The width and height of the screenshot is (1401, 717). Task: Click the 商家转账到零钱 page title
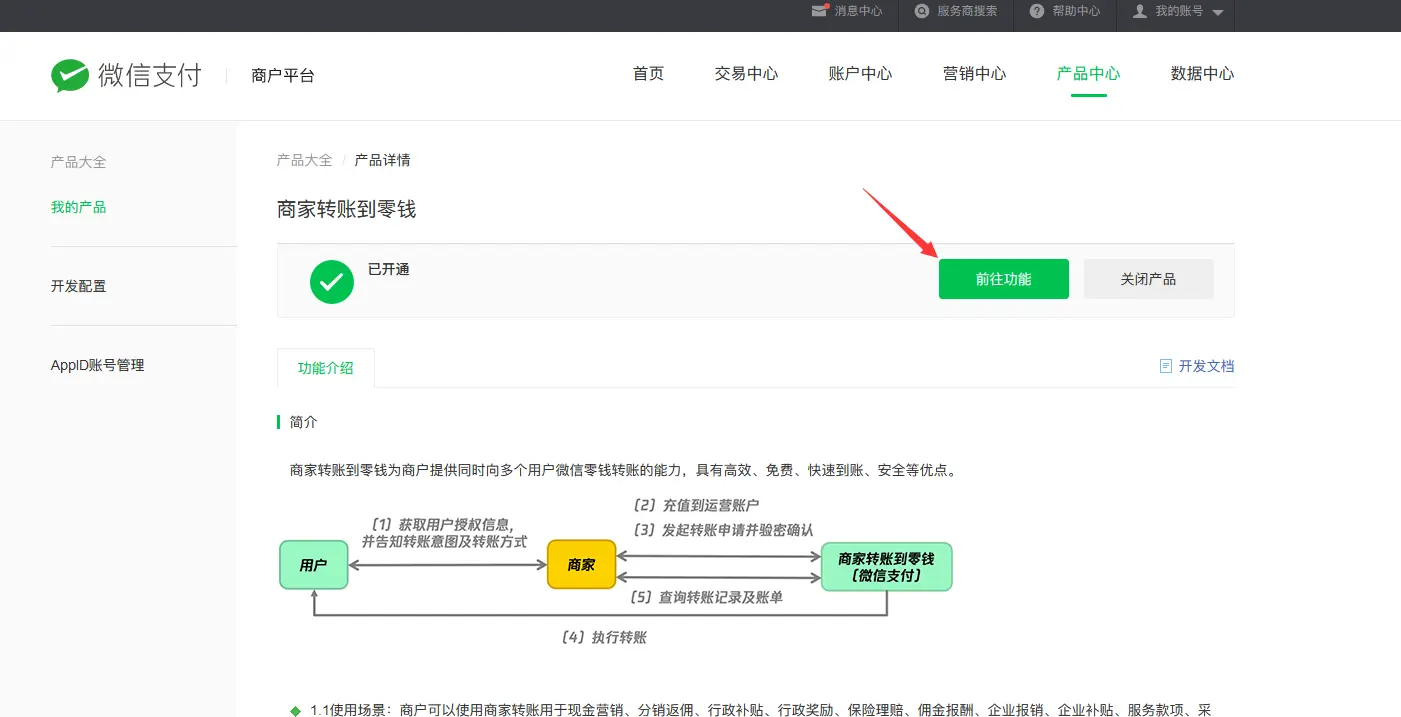coord(346,210)
